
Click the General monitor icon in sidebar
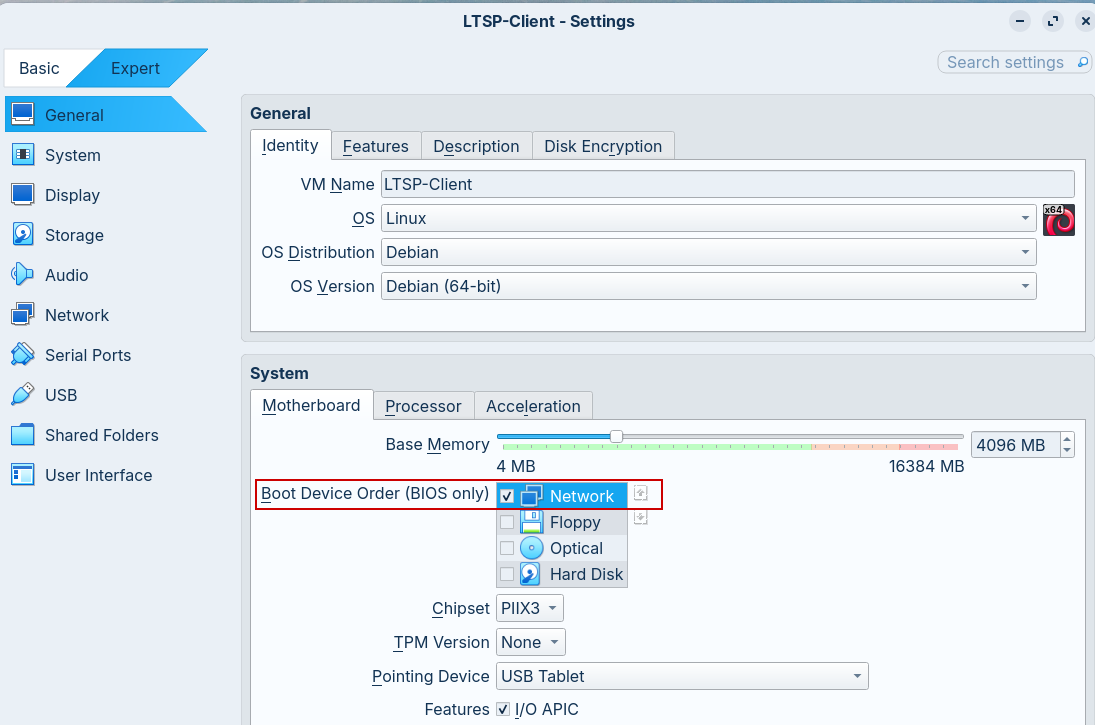(x=23, y=115)
